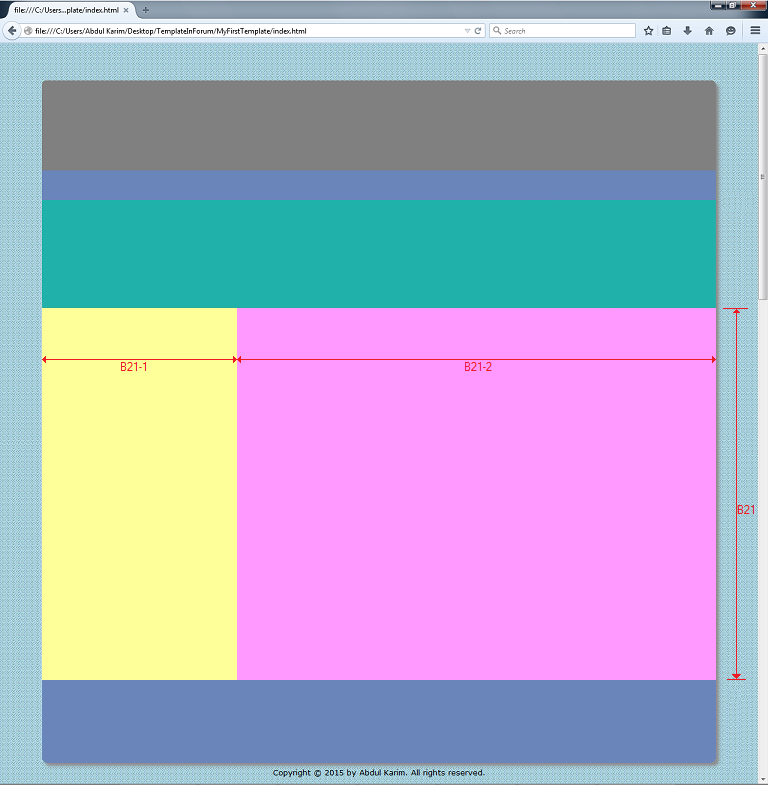Click the search engine magnifier icon
The width and height of the screenshot is (768, 785).
497,31
